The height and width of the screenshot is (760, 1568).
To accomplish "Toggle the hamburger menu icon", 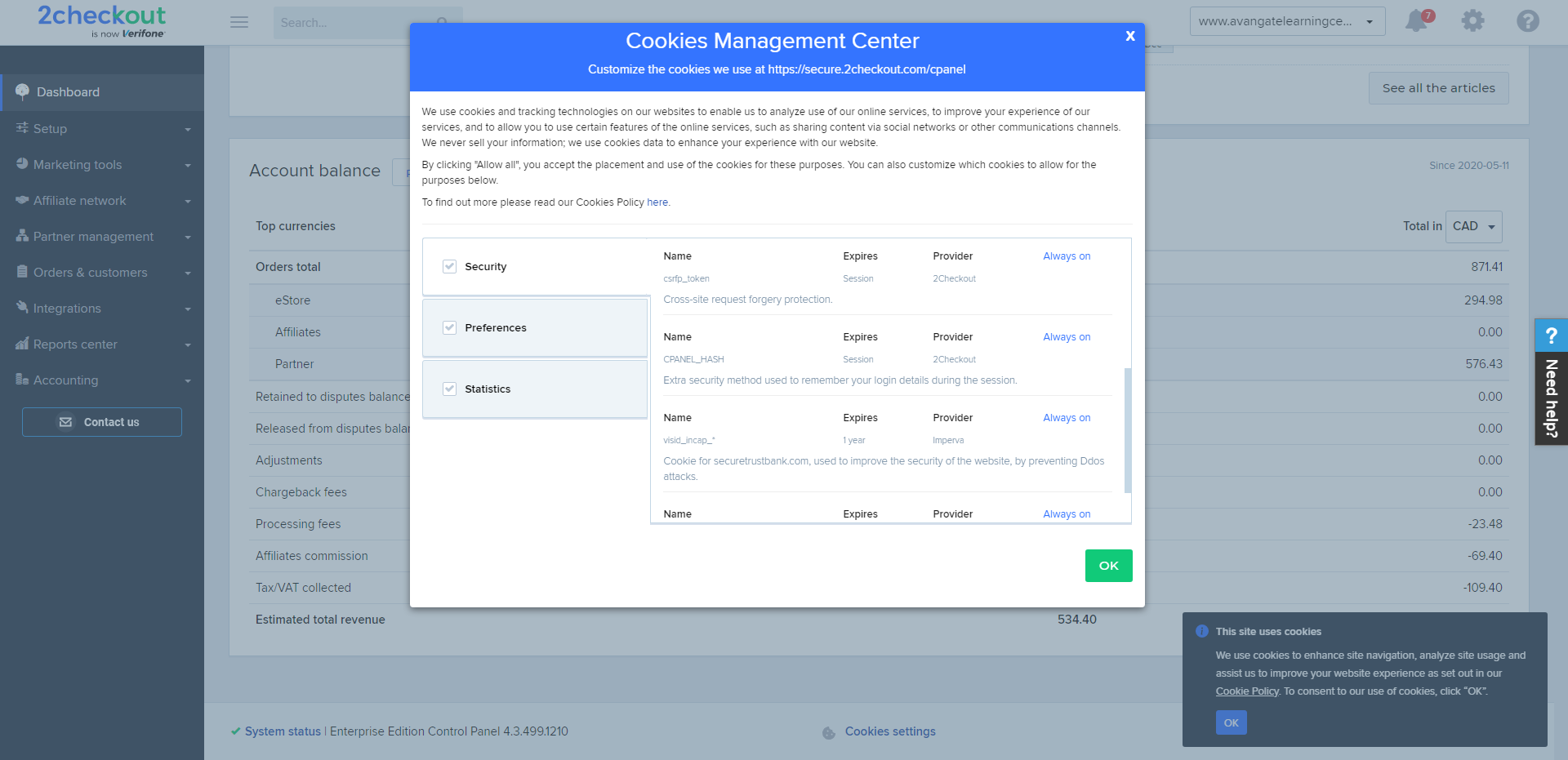I will pos(239,22).
